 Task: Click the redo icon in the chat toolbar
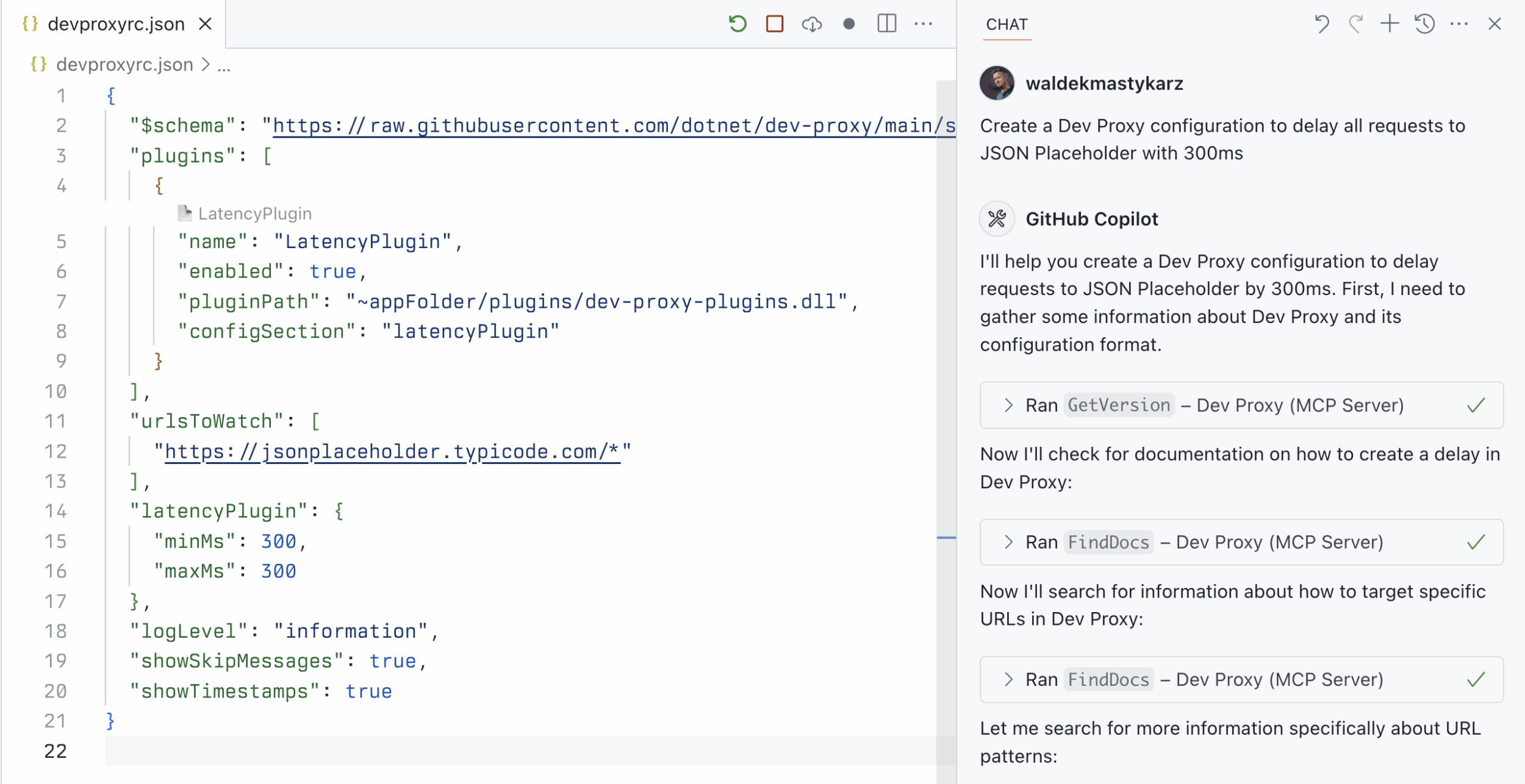(x=1355, y=24)
